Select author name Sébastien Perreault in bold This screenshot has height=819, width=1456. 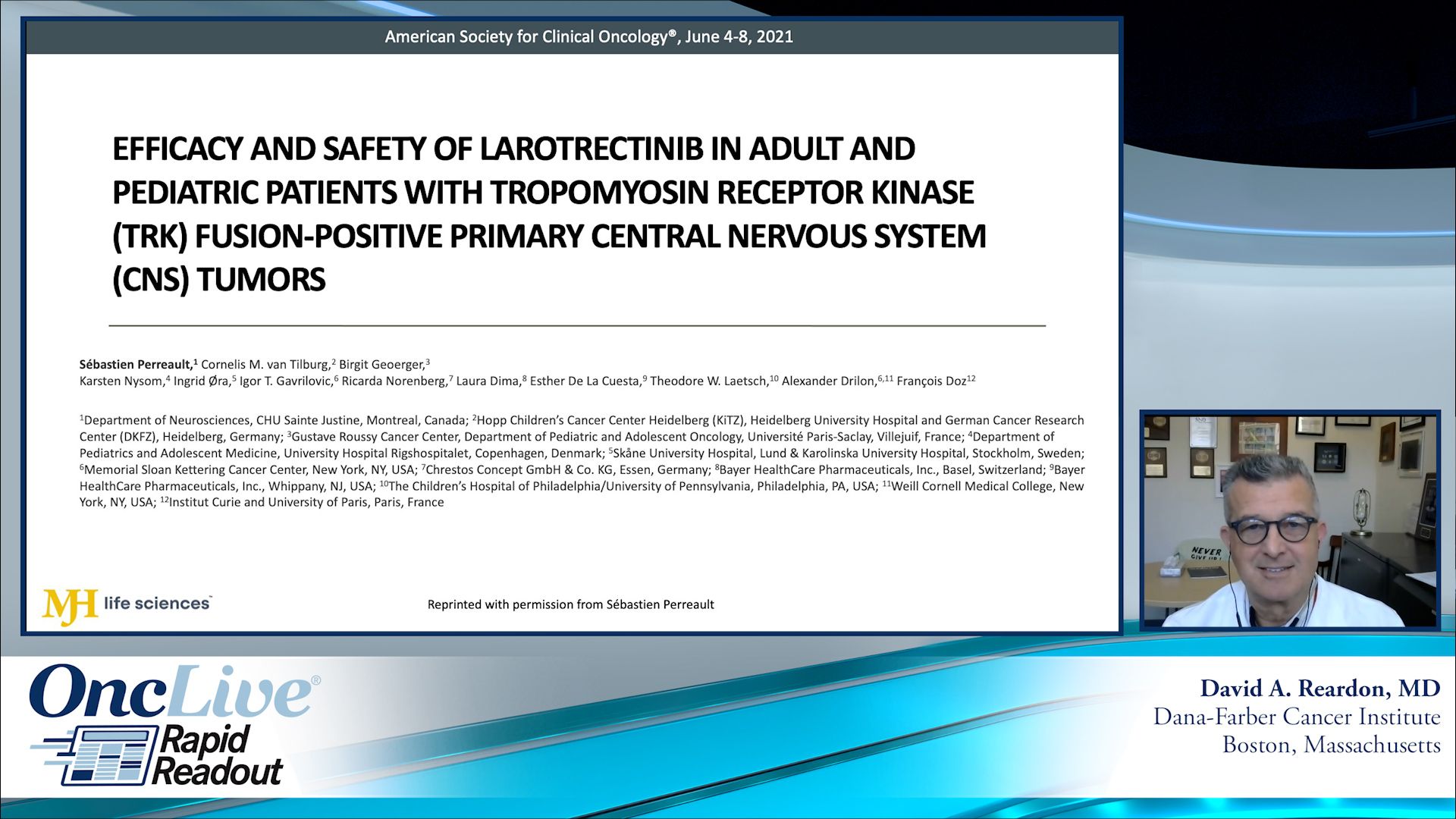point(136,365)
